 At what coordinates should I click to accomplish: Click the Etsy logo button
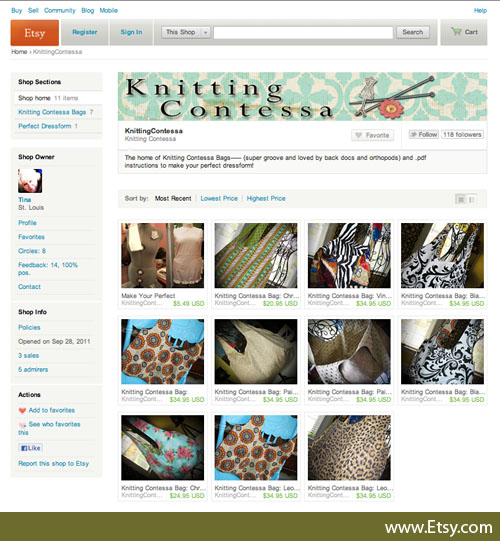click(35, 33)
